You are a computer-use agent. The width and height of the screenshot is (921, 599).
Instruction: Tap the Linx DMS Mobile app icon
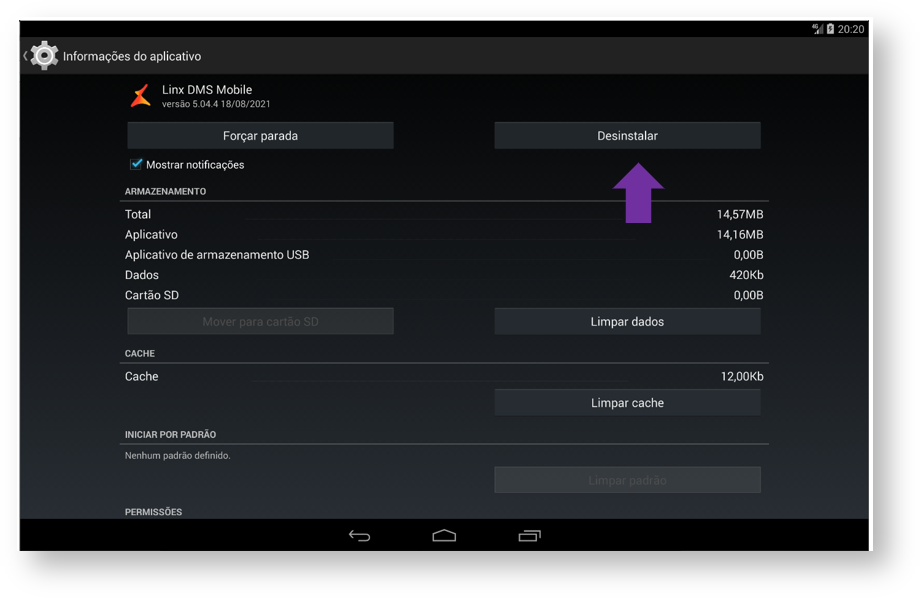(141, 96)
